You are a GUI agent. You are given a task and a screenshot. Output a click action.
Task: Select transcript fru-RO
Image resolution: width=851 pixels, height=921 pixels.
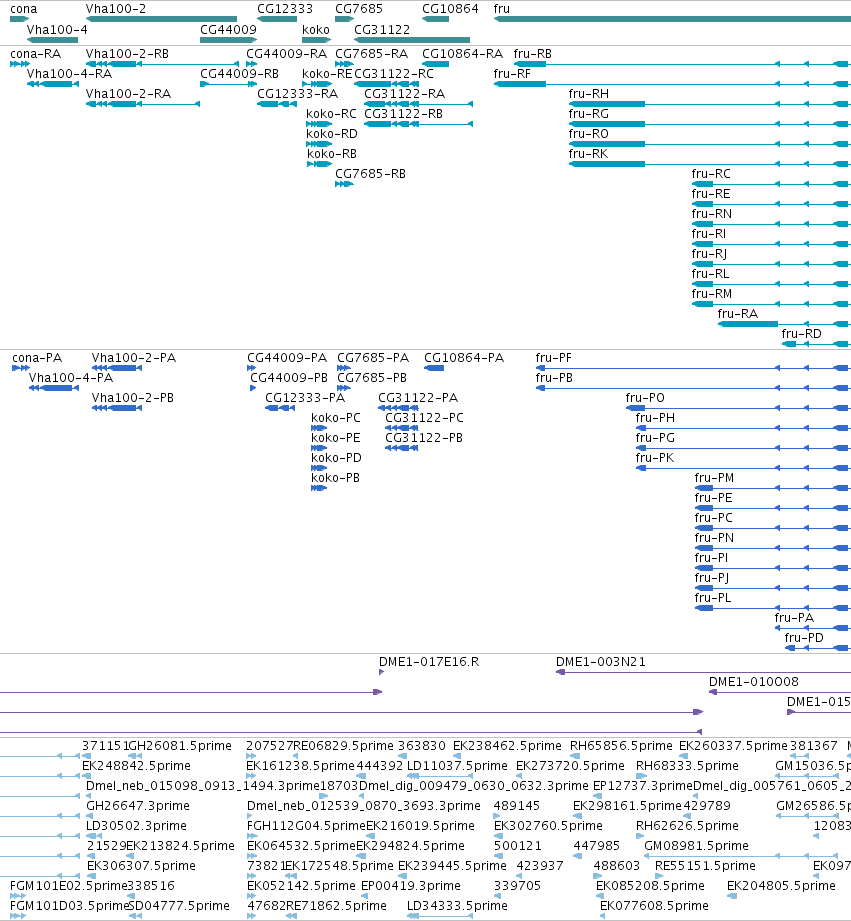point(588,134)
